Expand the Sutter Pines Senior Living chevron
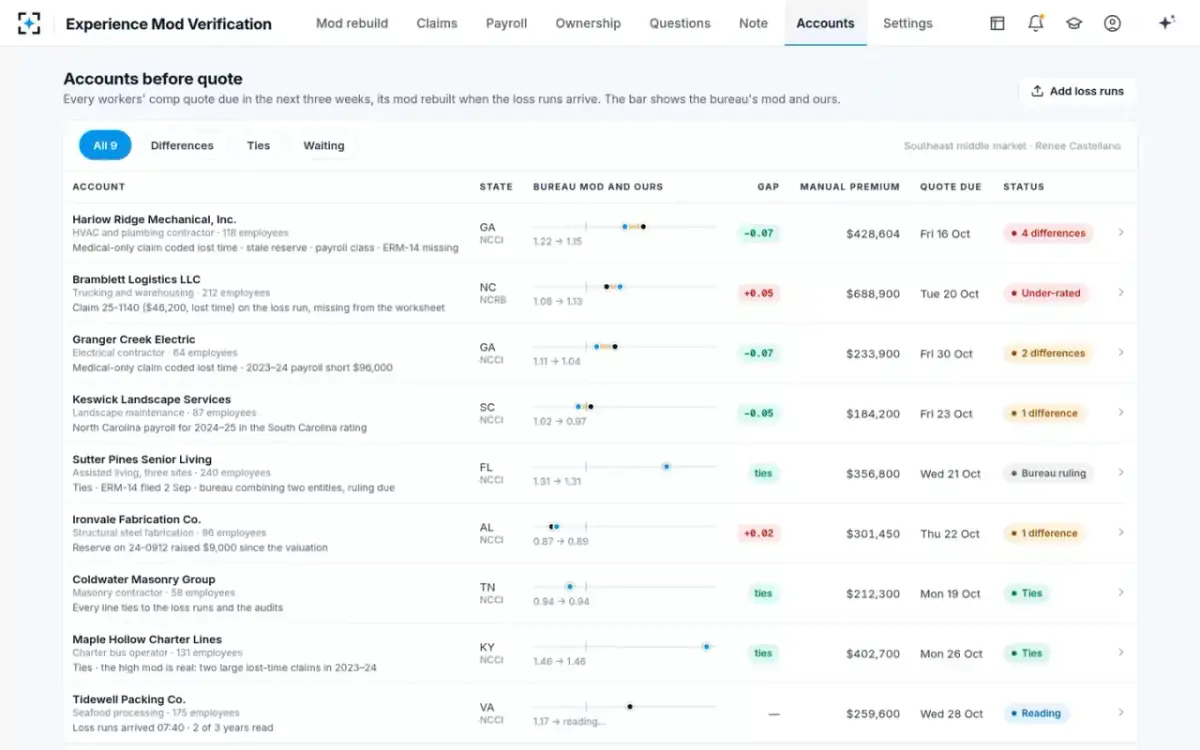 coord(1121,472)
